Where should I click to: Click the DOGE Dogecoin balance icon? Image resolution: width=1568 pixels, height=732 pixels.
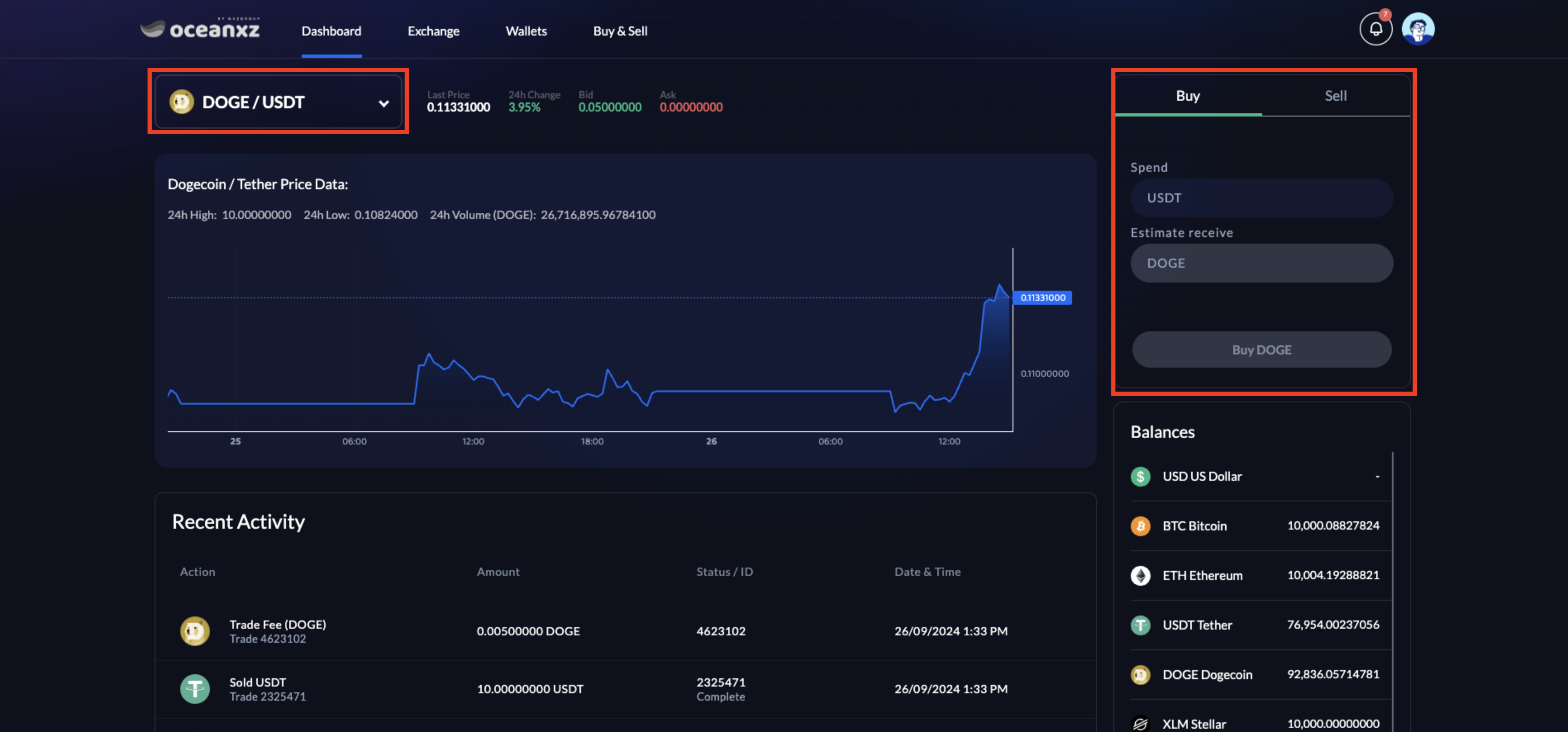[1140, 674]
